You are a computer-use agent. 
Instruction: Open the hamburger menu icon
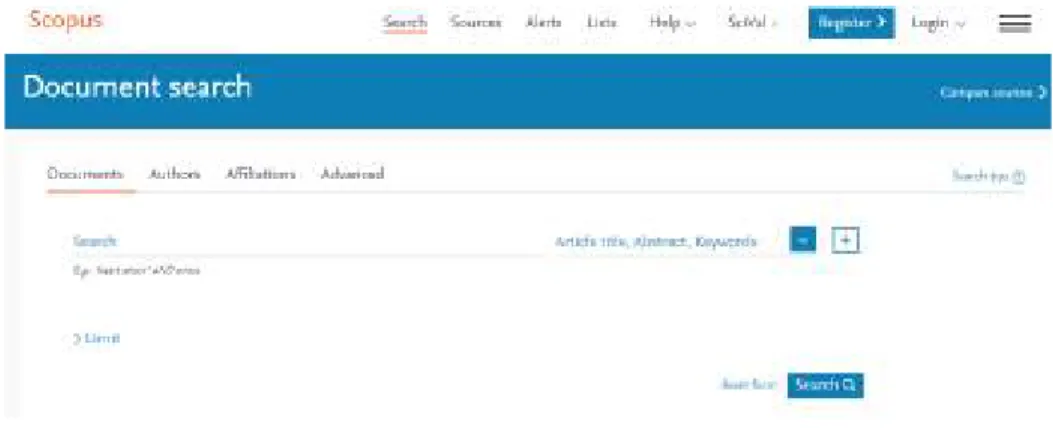pyautogui.click(x=1015, y=23)
